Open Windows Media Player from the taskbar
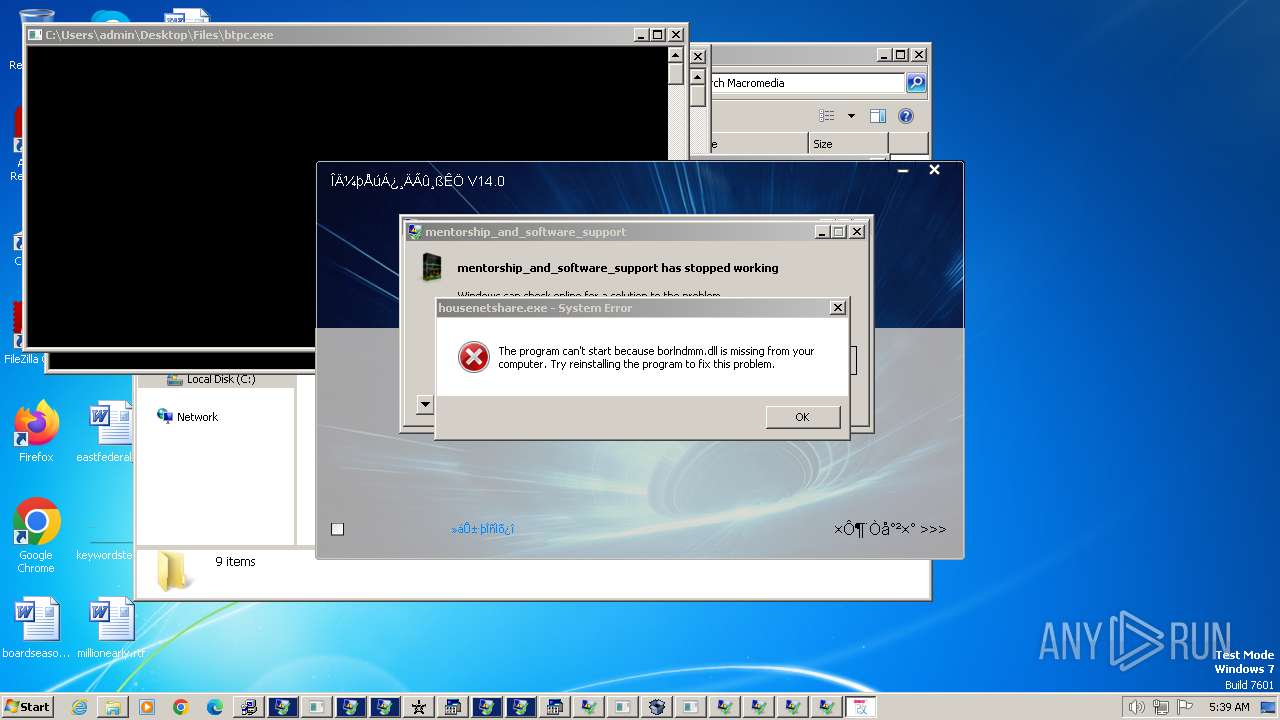The height and width of the screenshot is (720, 1280). point(147,707)
